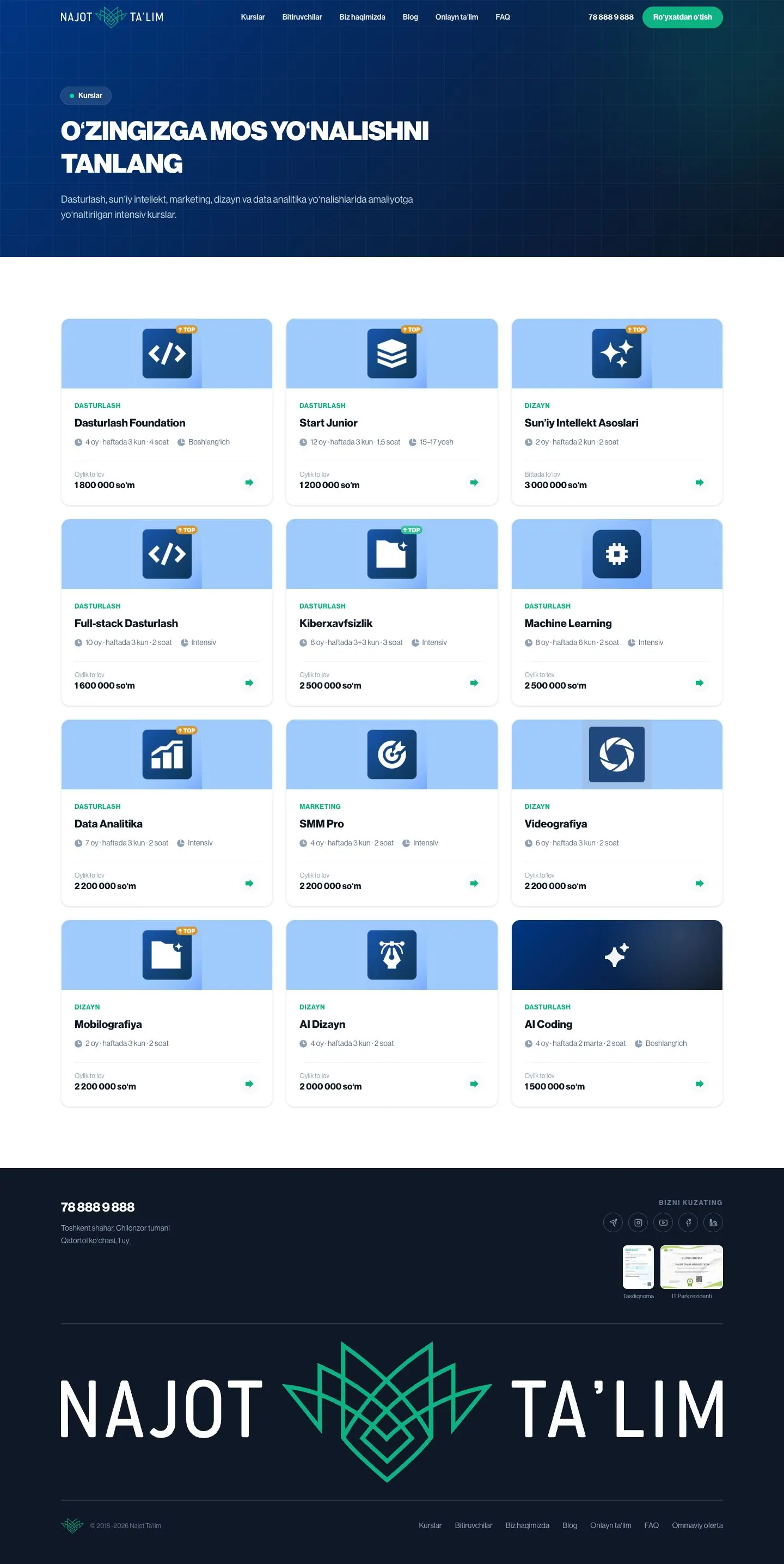The height and width of the screenshot is (1564, 784).
Task: Click the SMM Pro target icon
Action: tap(392, 754)
